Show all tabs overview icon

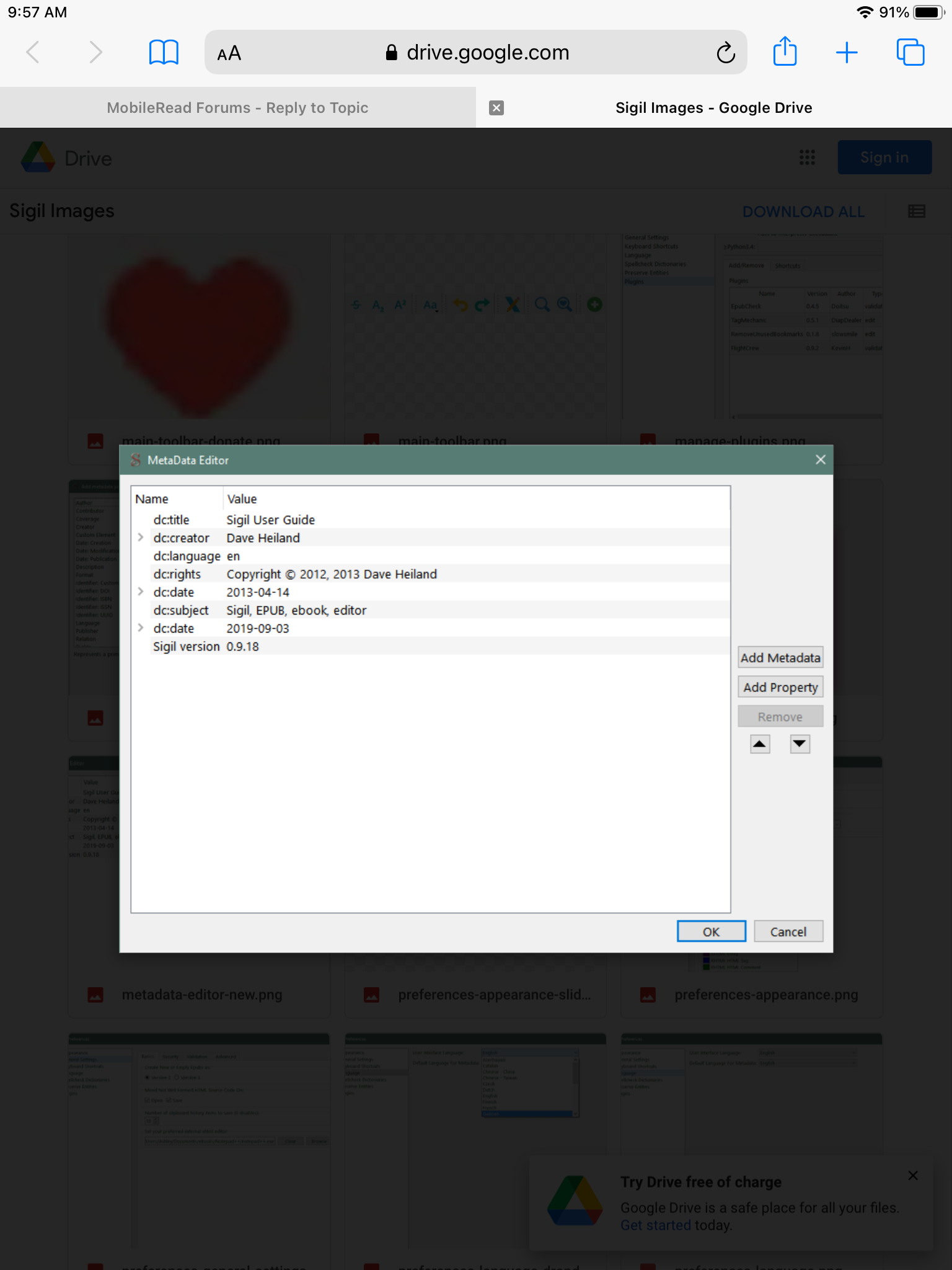[910, 52]
